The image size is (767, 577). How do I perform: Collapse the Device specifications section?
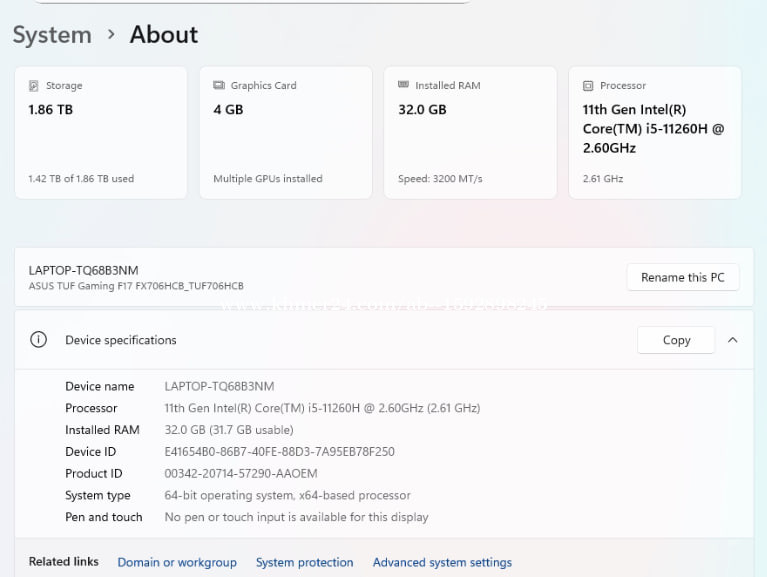tap(732, 340)
